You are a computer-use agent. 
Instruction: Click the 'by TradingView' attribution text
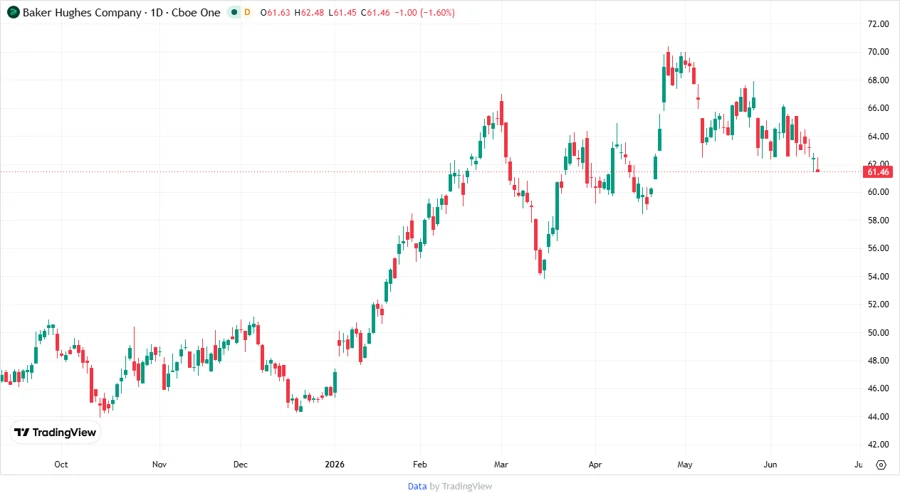coord(461,486)
